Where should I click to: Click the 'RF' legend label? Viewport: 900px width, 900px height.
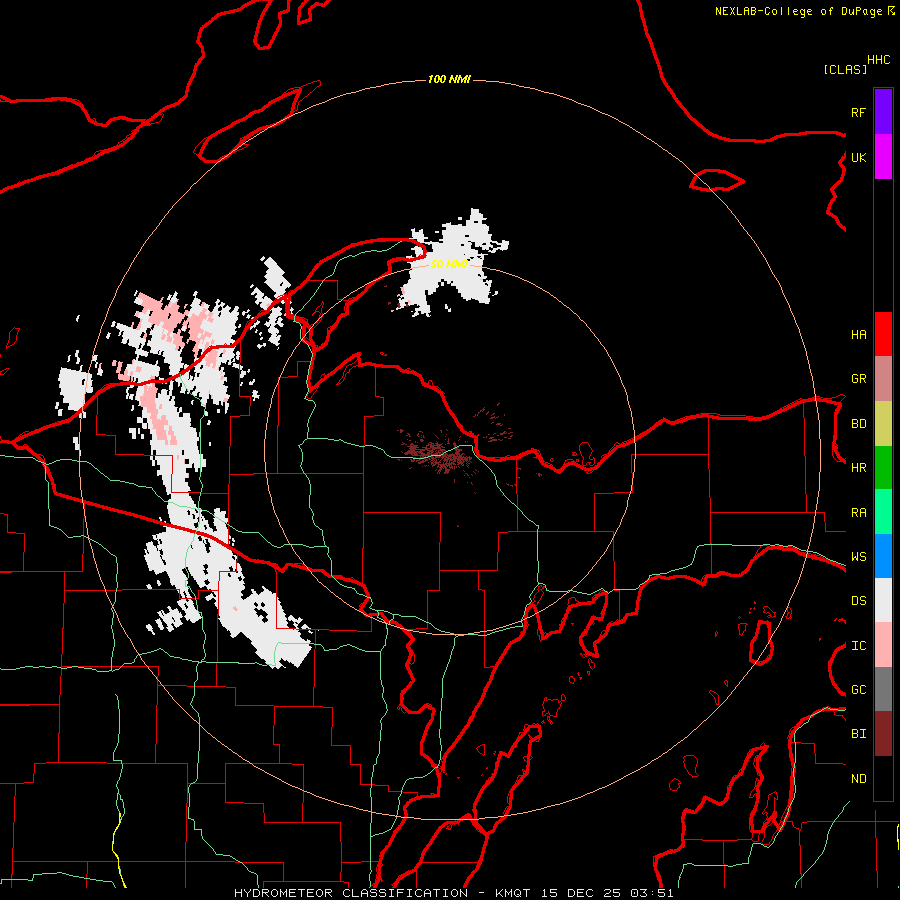pos(858,112)
